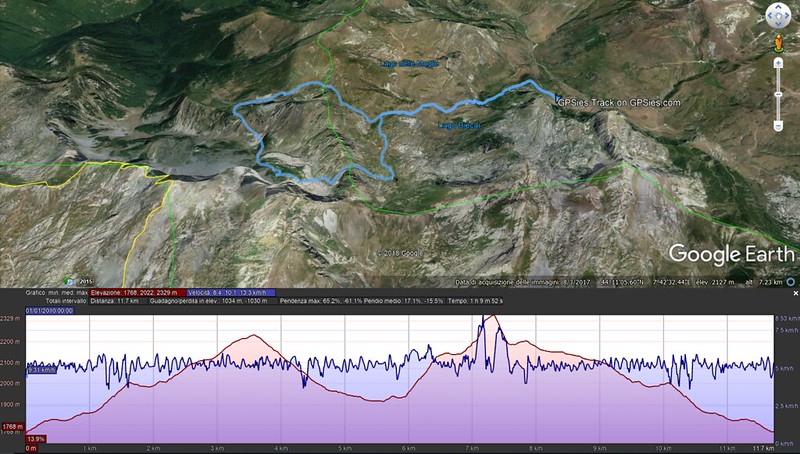Click the latitude coordinate readout
Viewport: 800px width, 454px height.
pyautogui.click(x=623, y=282)
